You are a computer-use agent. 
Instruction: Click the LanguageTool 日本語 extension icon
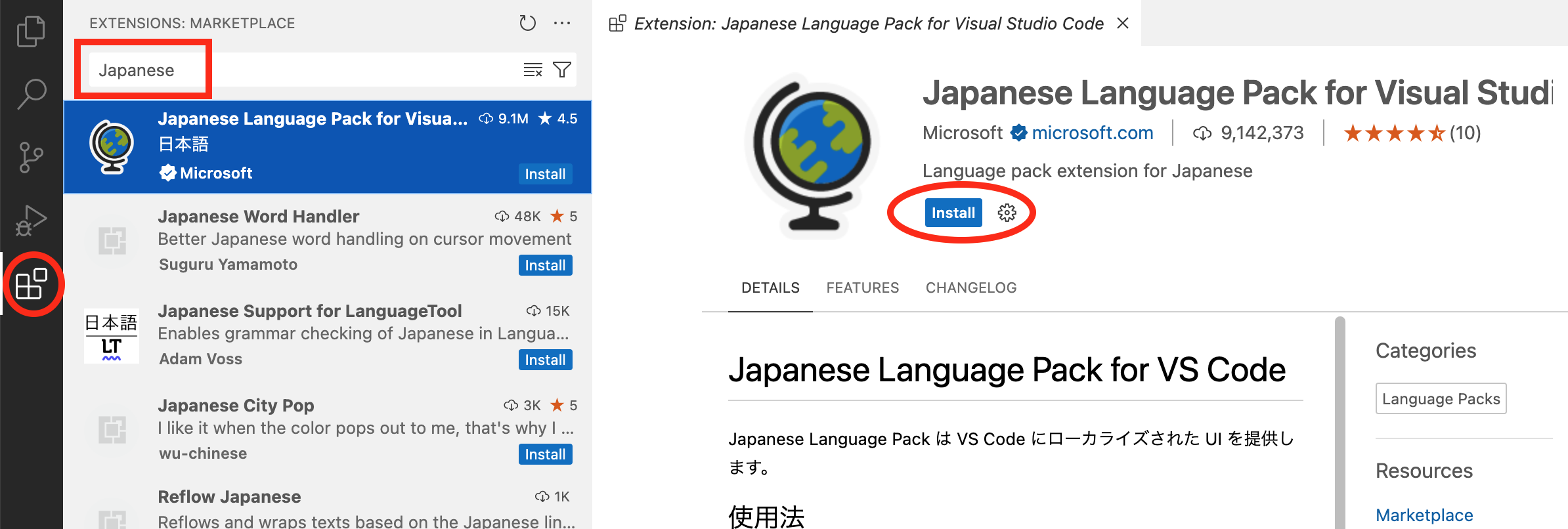[112, 336]
